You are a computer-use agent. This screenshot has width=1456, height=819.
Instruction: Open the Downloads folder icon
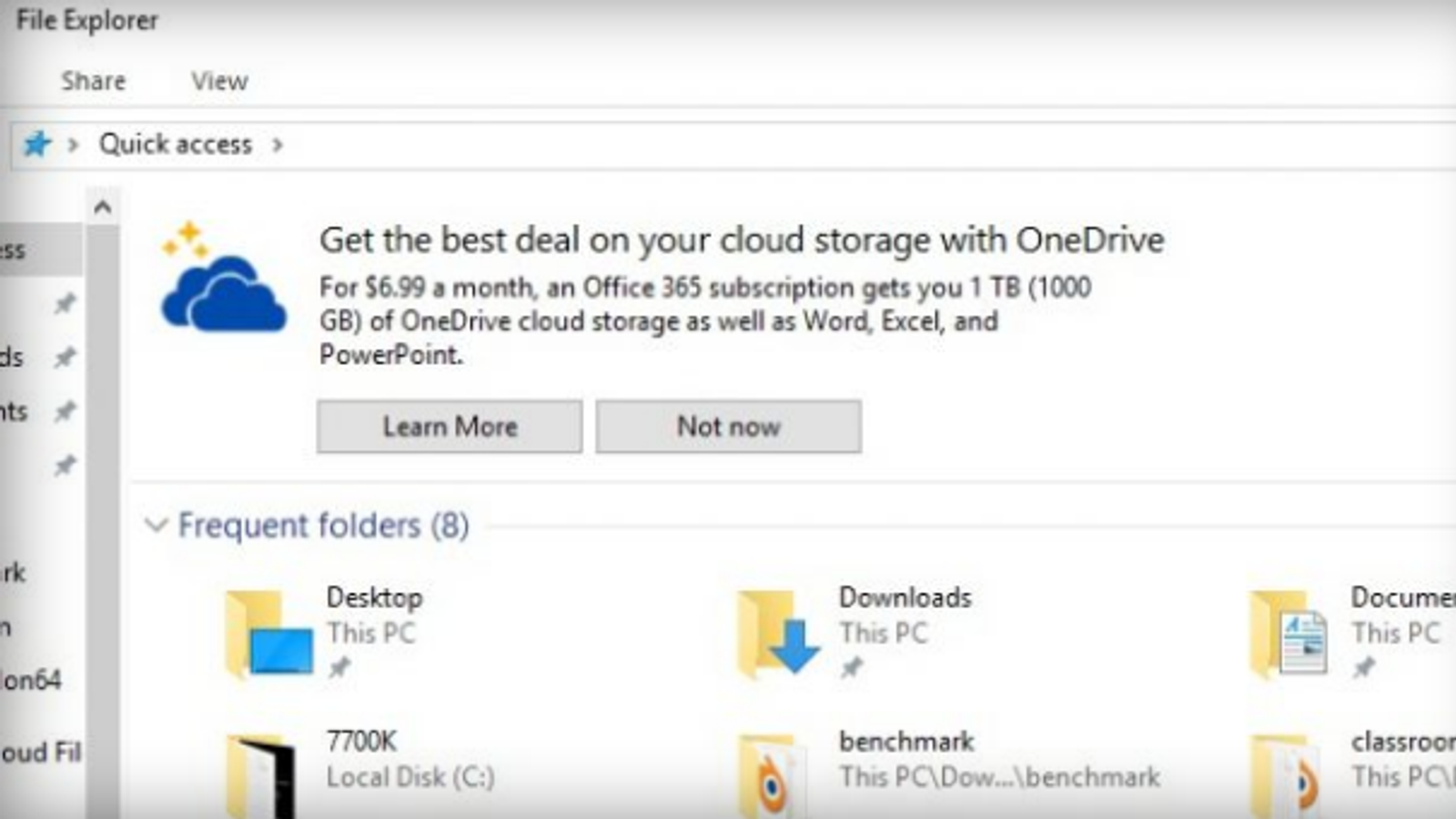(779, 635)
